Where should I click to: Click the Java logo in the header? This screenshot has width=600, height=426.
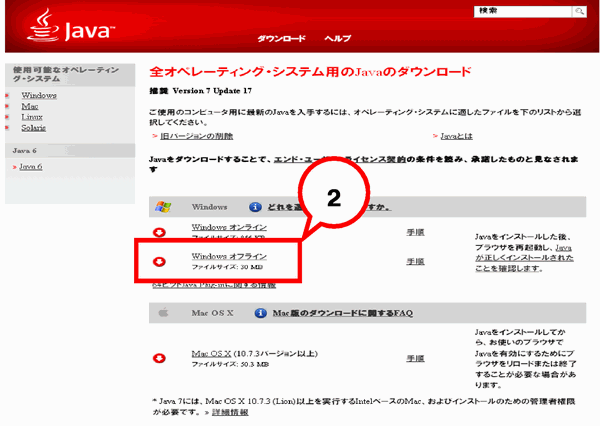pyautogui.click(x=71, y=26)
